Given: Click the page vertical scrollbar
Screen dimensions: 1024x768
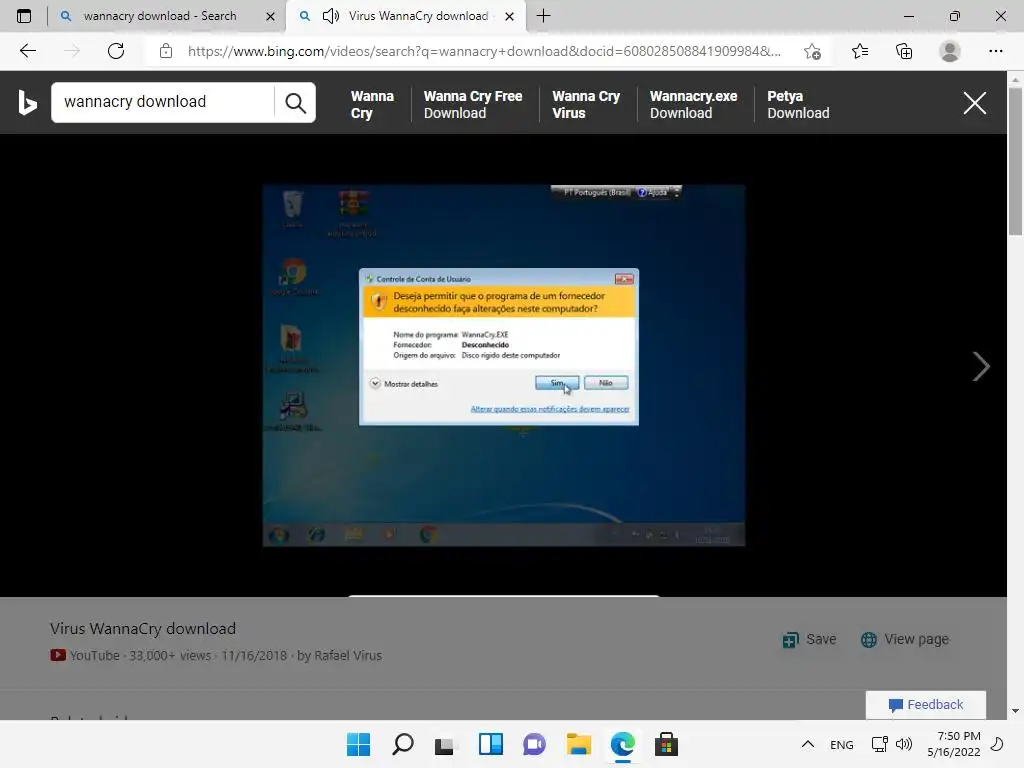Looking at the screenshot, I should click(1015, 160).
